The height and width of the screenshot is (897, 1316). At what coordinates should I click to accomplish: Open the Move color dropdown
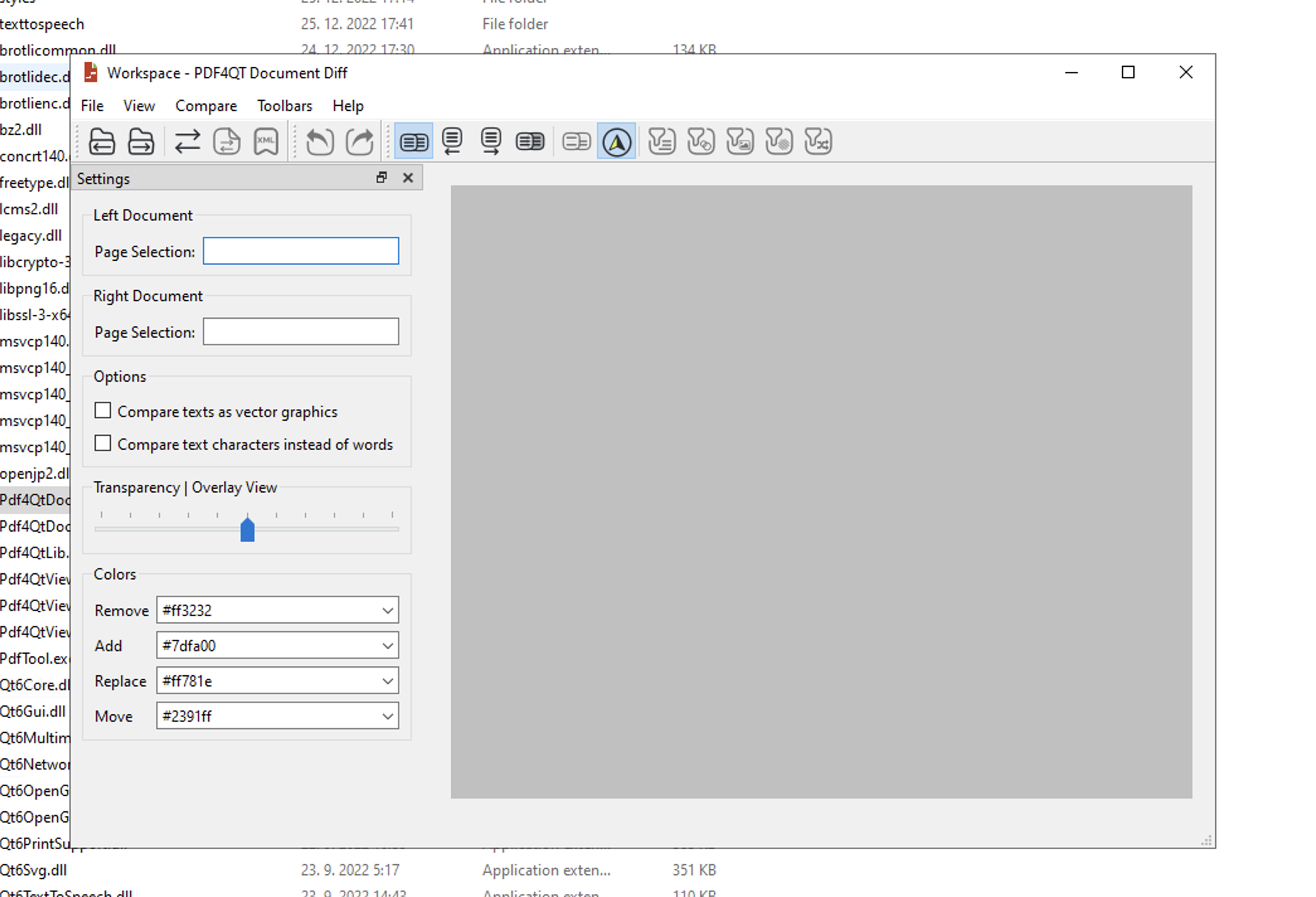tap(387, 716)
